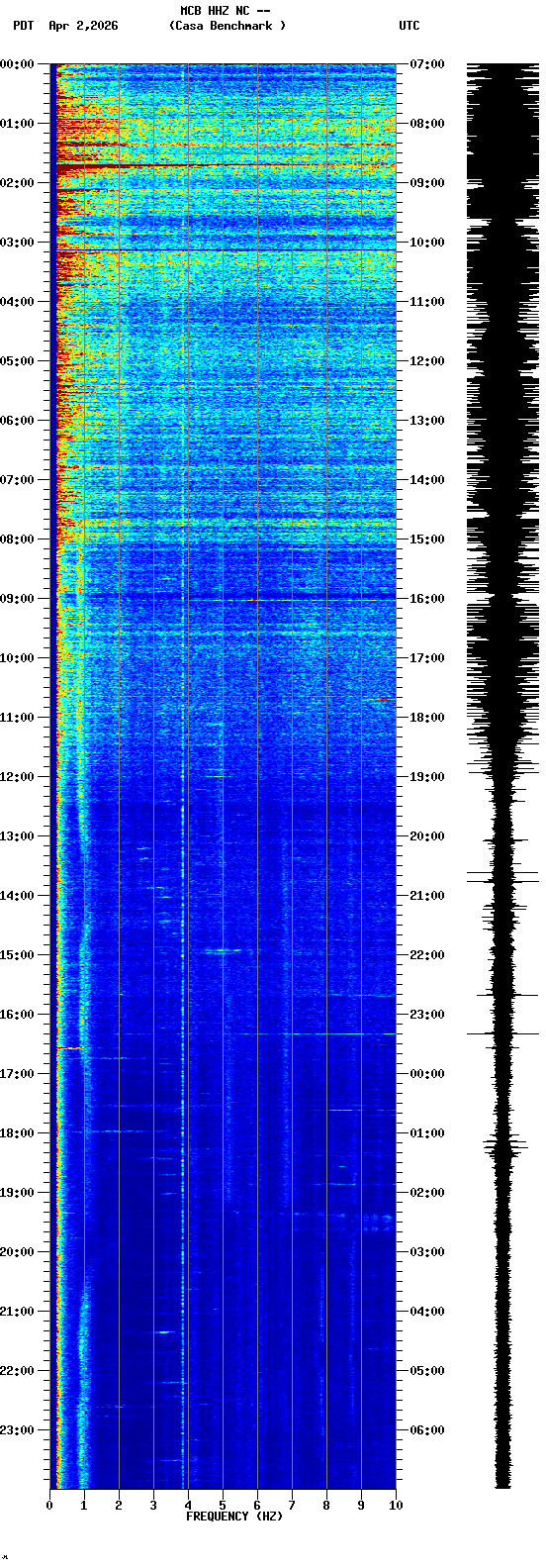This screenshot has height=1568, width=546.
Task: Click the 03:00 PDT time tick label
Action: [17, 243]
